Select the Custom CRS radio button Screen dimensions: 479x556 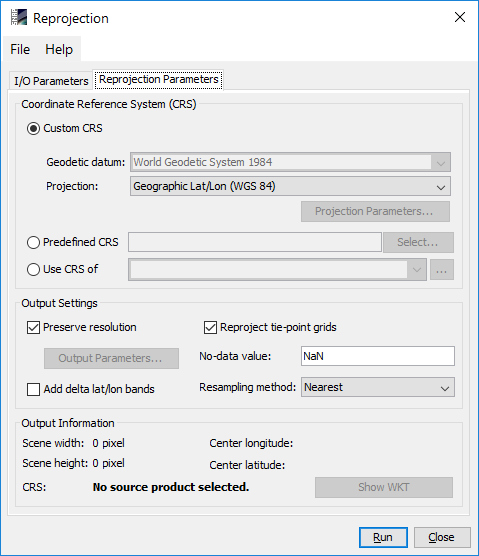33,128
